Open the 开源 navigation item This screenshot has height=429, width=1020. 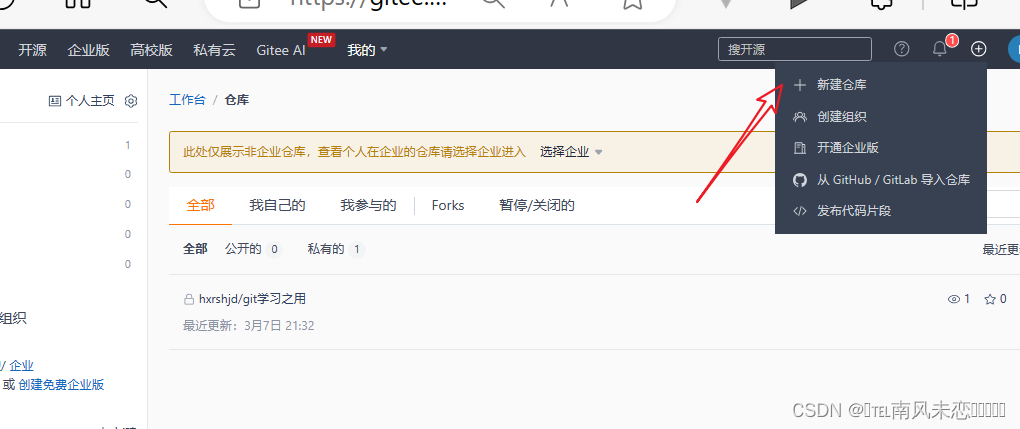(x=33, y=50)
